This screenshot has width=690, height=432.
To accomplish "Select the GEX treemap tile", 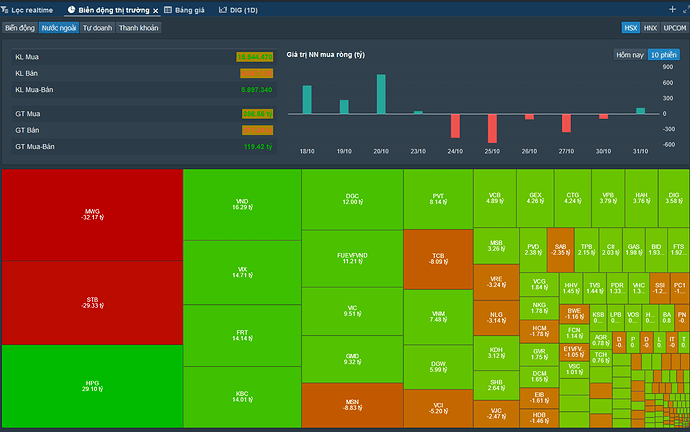I will 535,198.
